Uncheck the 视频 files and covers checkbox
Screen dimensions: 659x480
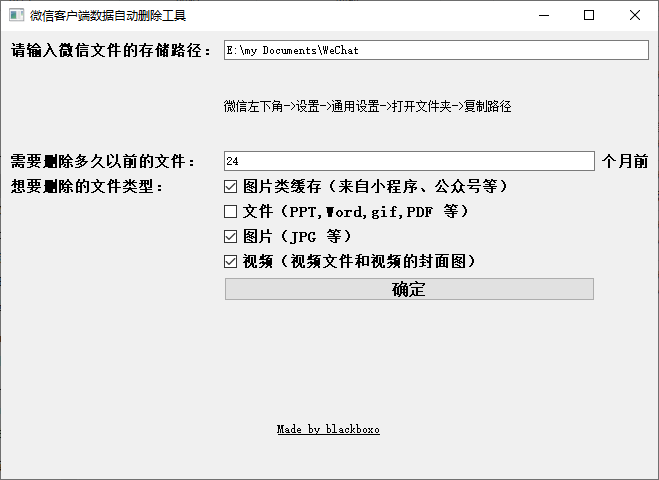[230, 261]
